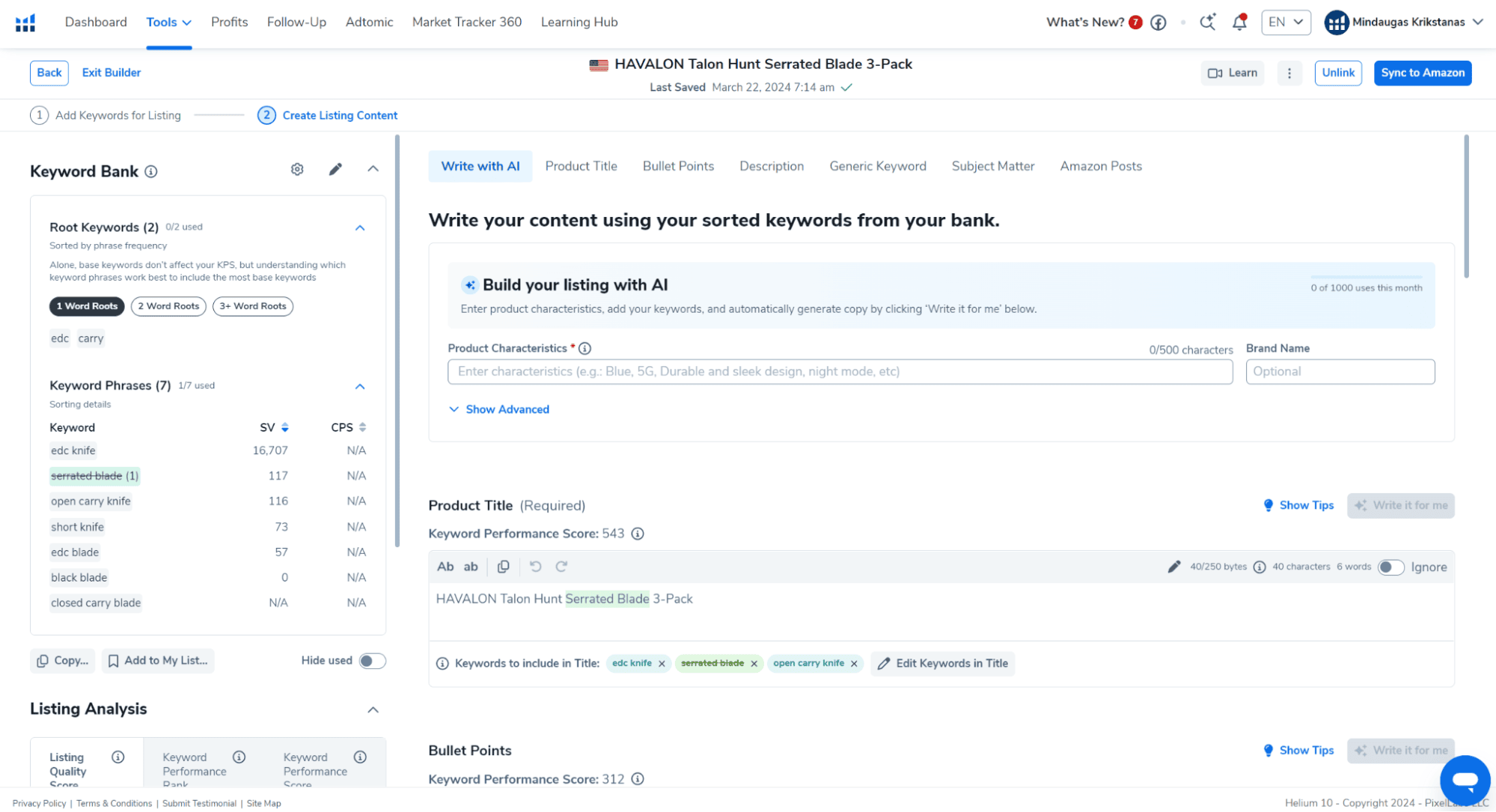Edit Keyword Bank with pencil icon
The image size is (1496, 812).
point(335,169)
